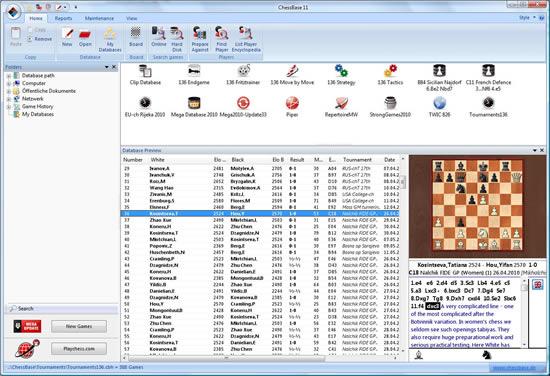Start an Online games search
Screen dimensions: 550x376
pos(159,37)
